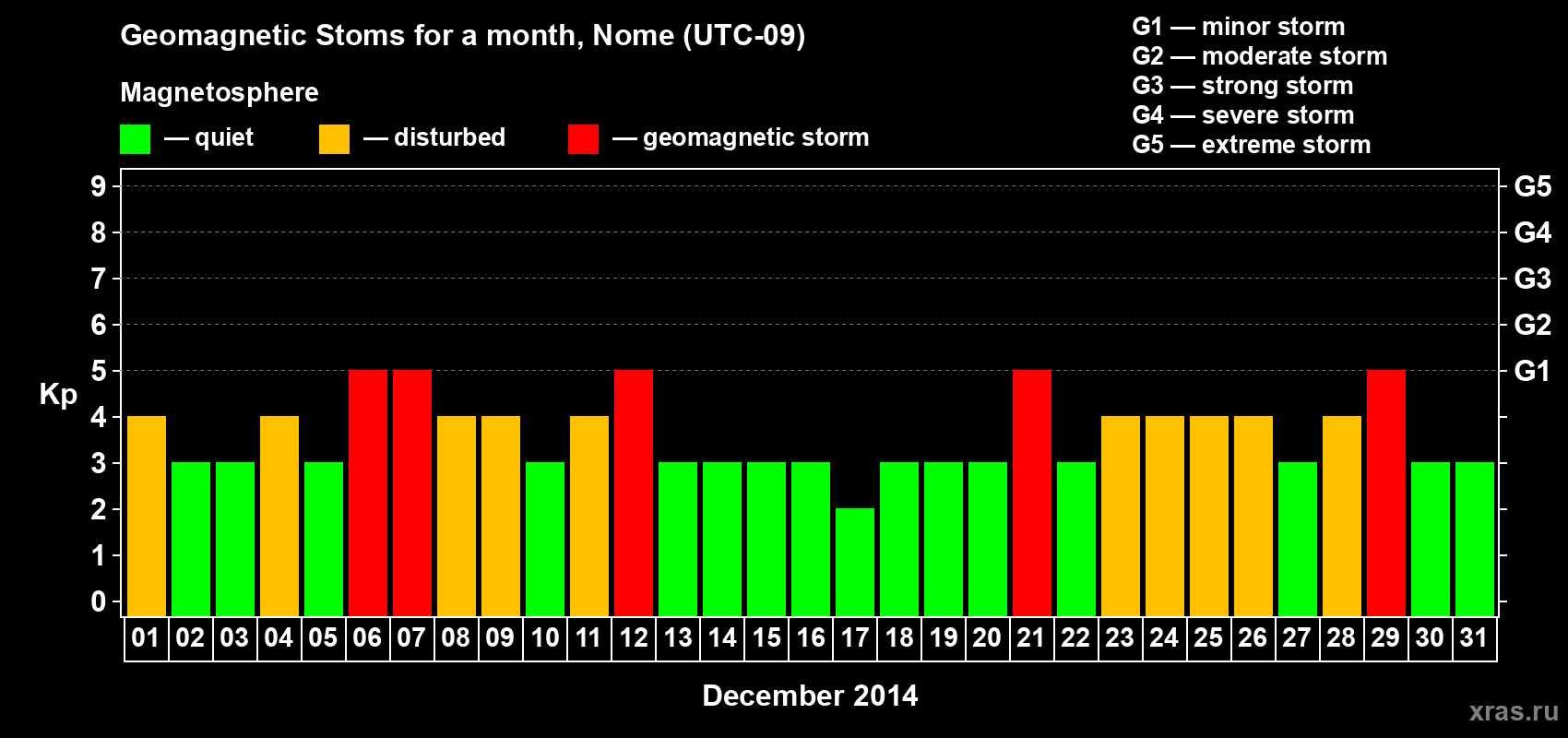Click the date label 13
Viewport: 1568px width, 738px height.
[677, 637]
